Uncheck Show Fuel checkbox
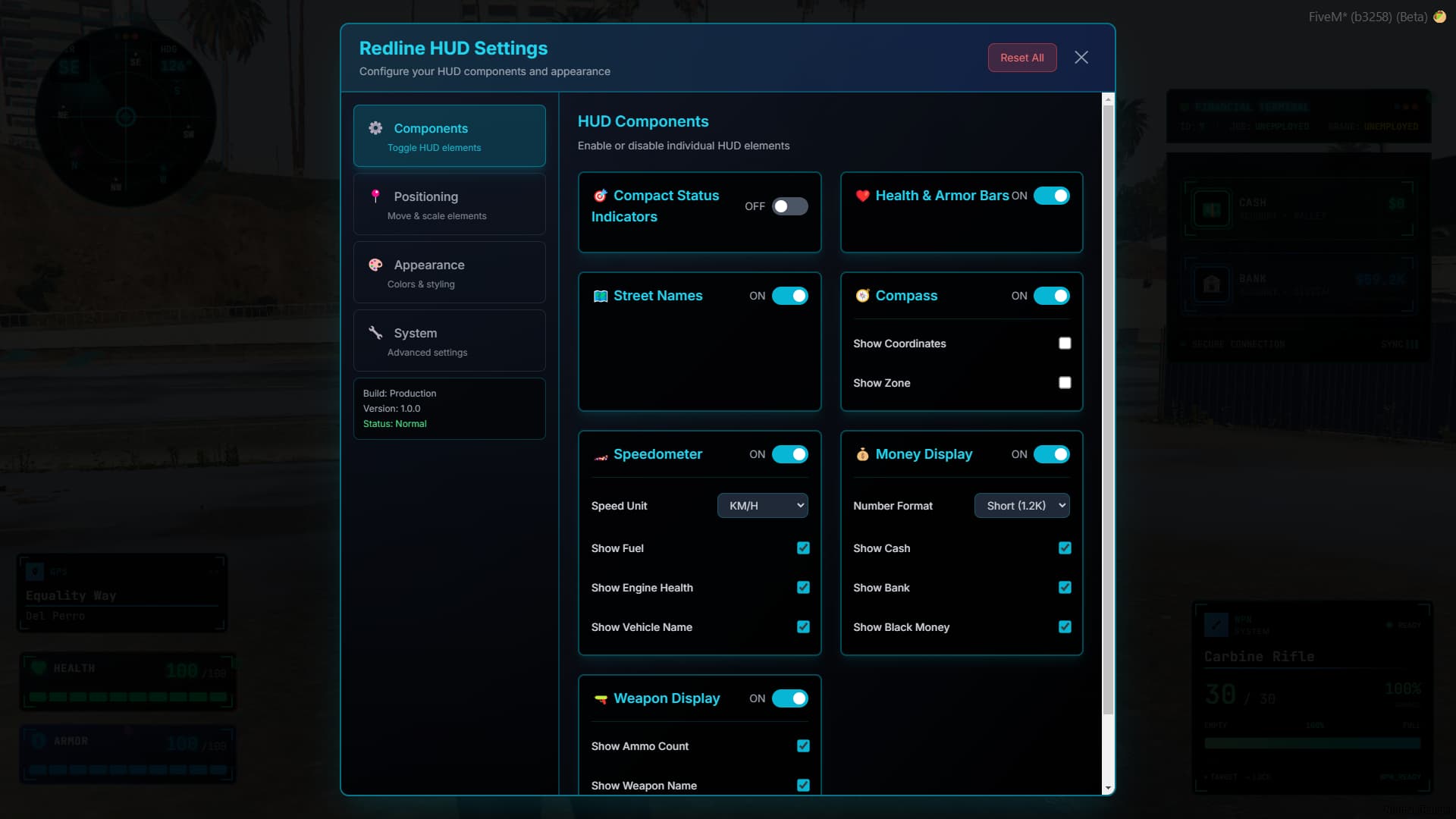This screenshot has height=819, width=1456. [803, 548]
